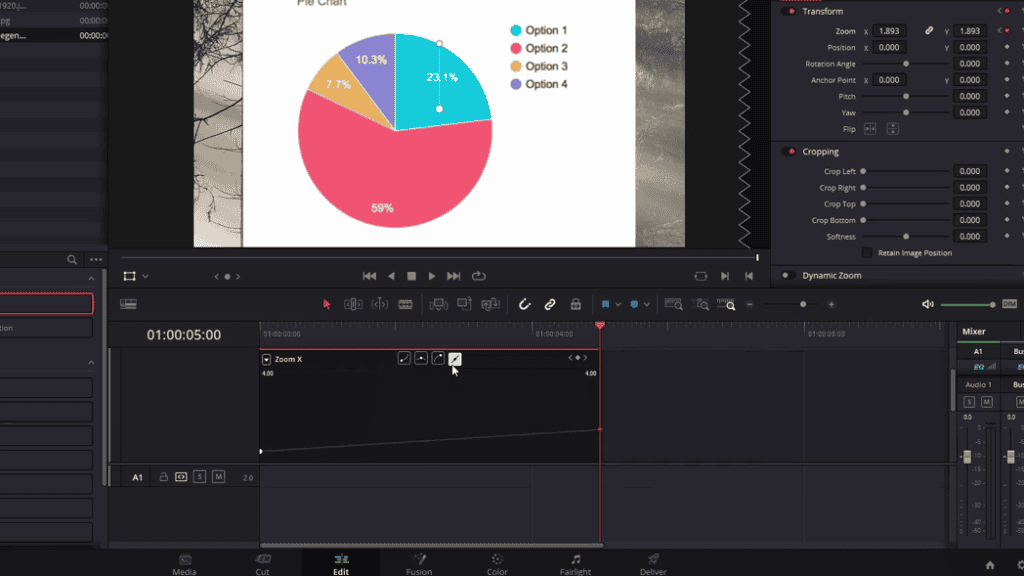Go to next keyframe in Zoom X curve header
This screenshot has height=576, width=1024.
(585, 358)
